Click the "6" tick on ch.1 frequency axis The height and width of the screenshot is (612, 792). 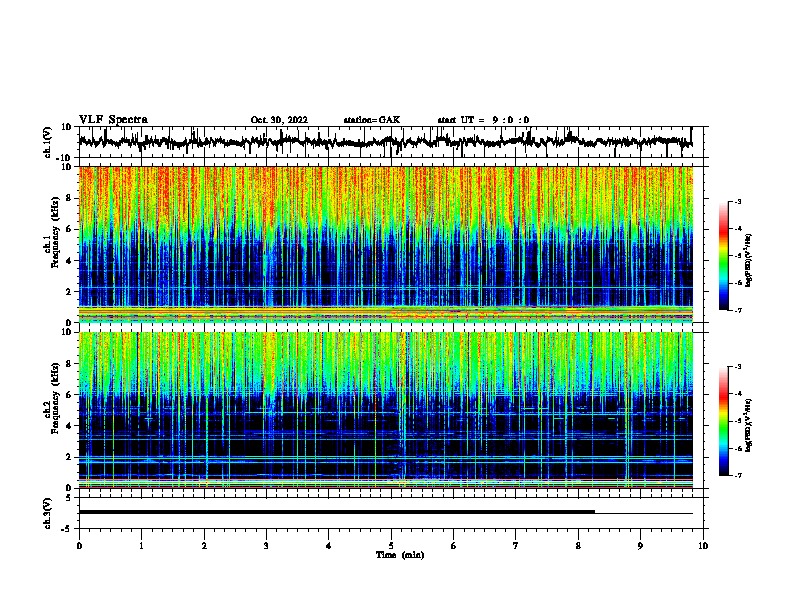[x=70, y=230]
